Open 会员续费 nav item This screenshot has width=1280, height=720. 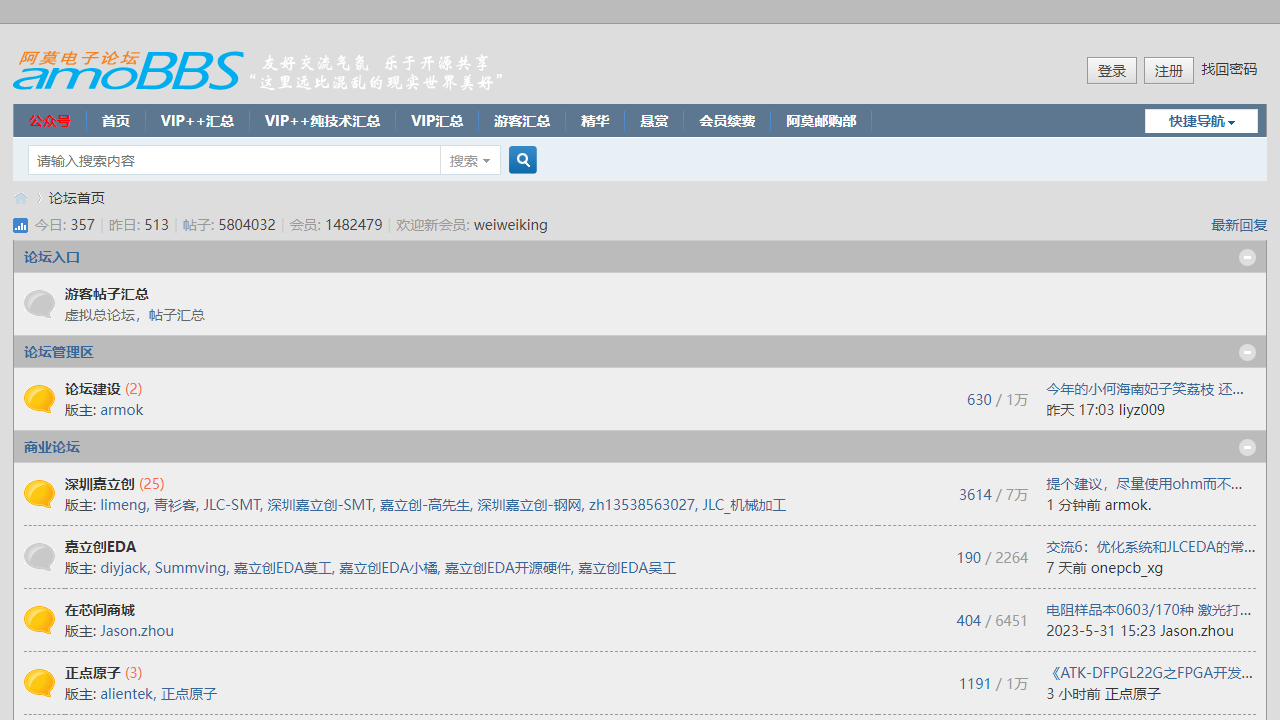click(x=727, y=121)
